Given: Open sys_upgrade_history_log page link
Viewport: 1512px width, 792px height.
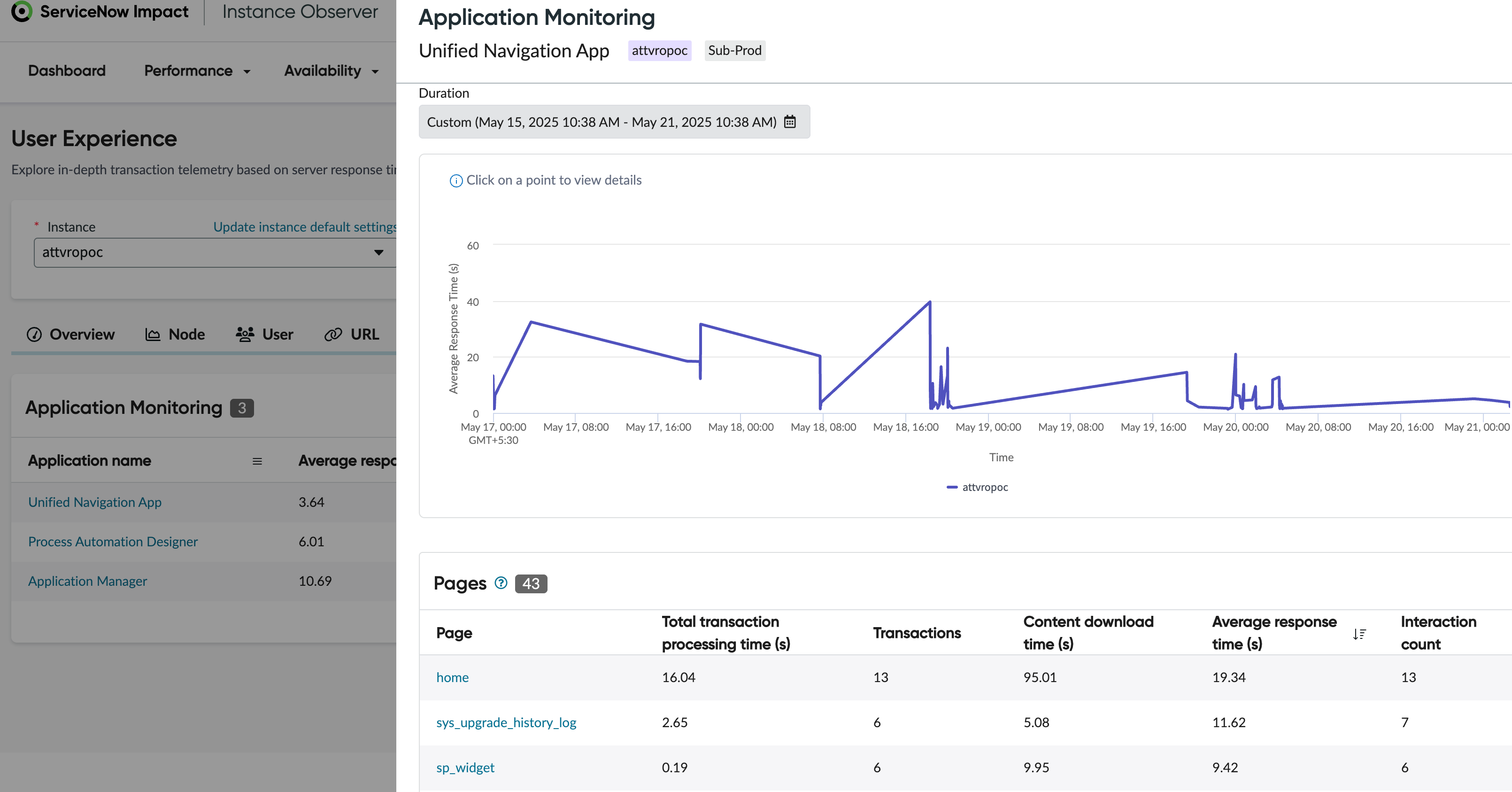Looking at the screenshot, I should point(506,723).
